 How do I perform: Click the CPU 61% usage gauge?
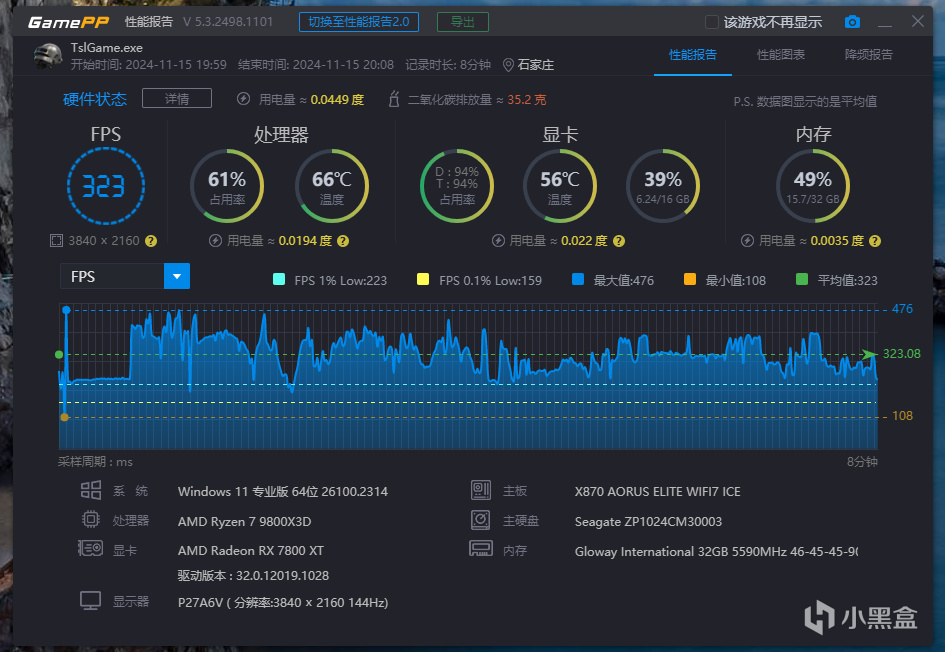tap(227, 186)
